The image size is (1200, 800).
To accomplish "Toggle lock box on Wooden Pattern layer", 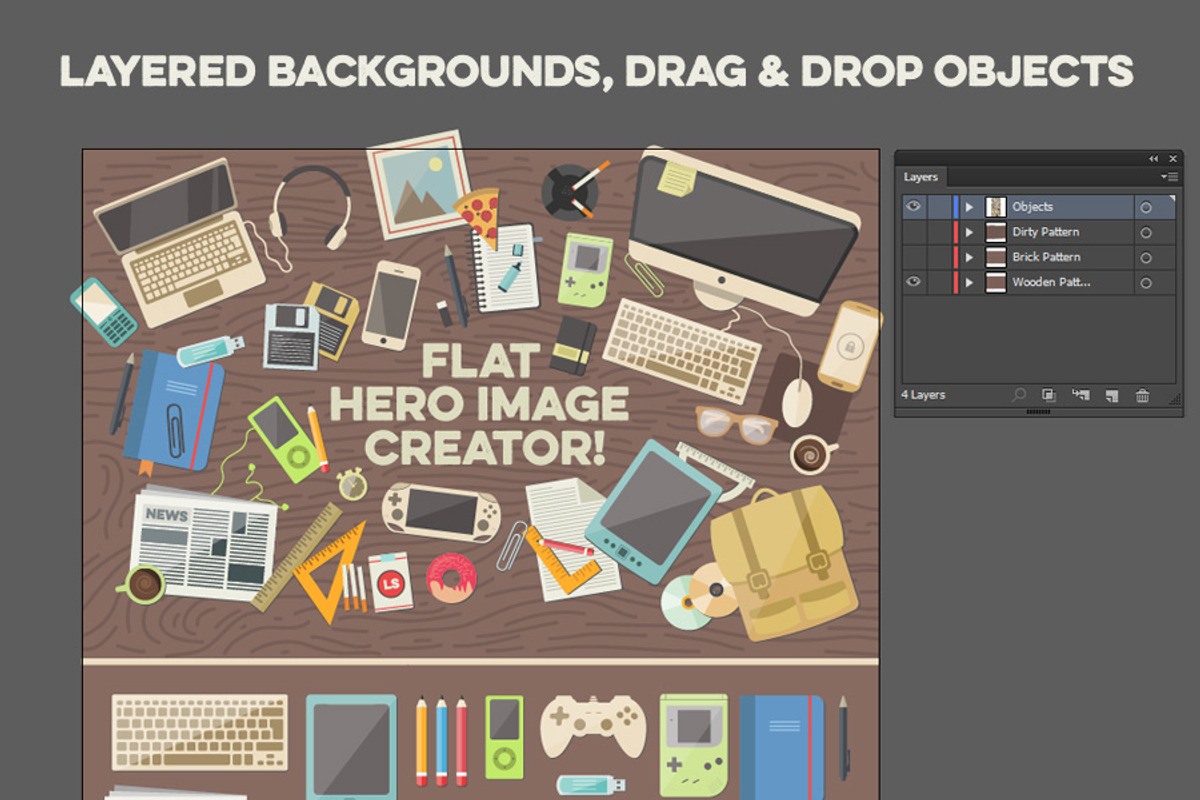I will pos(939,283).
